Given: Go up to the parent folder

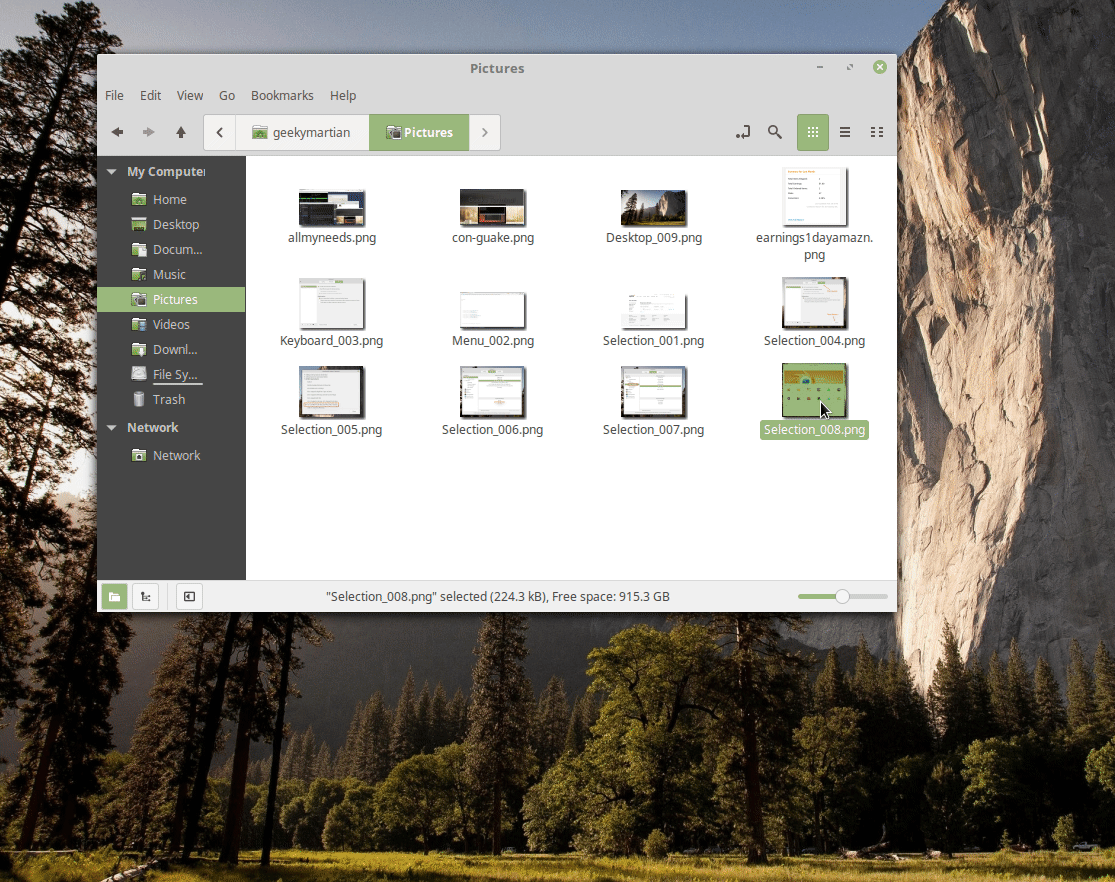Looking at the screenshot, I should [x=181, y=132].
